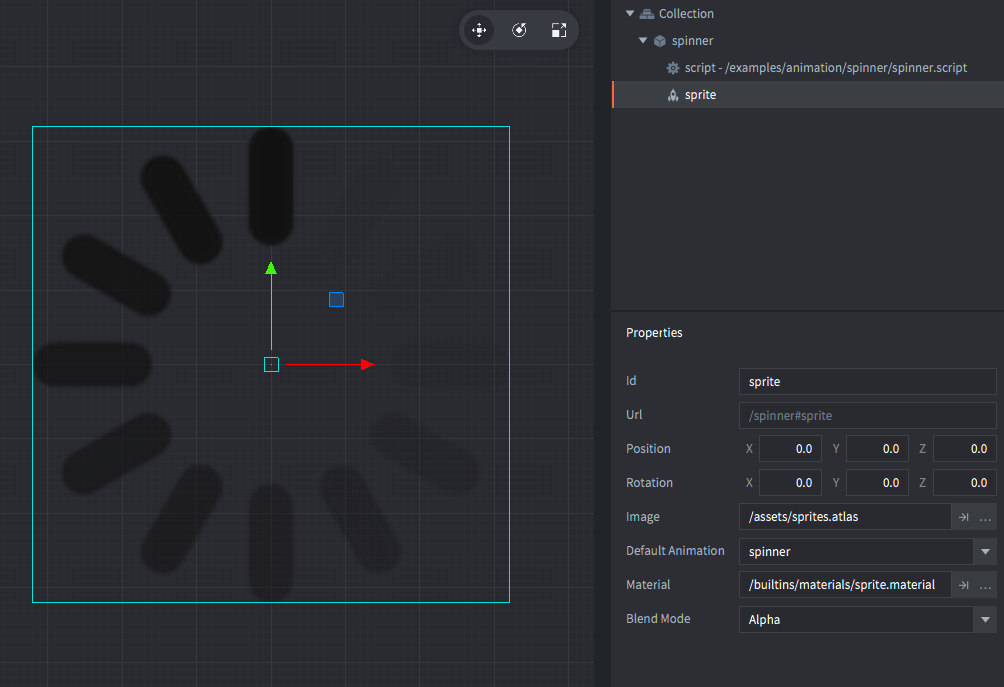This screenshot has width=1004, height=687.
Task: Select the Rotate tool in the viewport toolbar
Action: (519, 31)
